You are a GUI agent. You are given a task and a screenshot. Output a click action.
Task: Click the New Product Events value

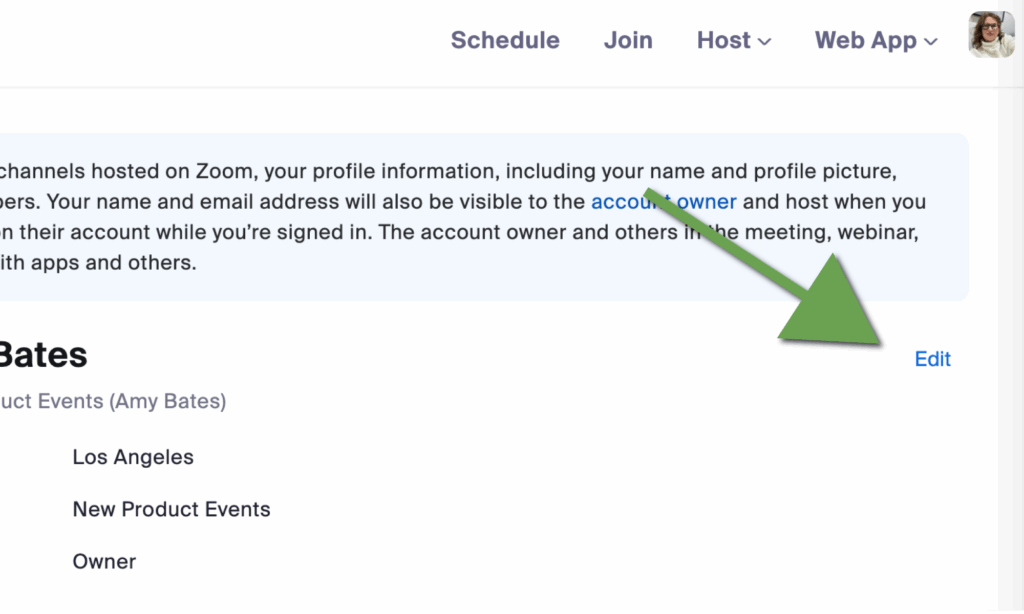pos(171,509)
